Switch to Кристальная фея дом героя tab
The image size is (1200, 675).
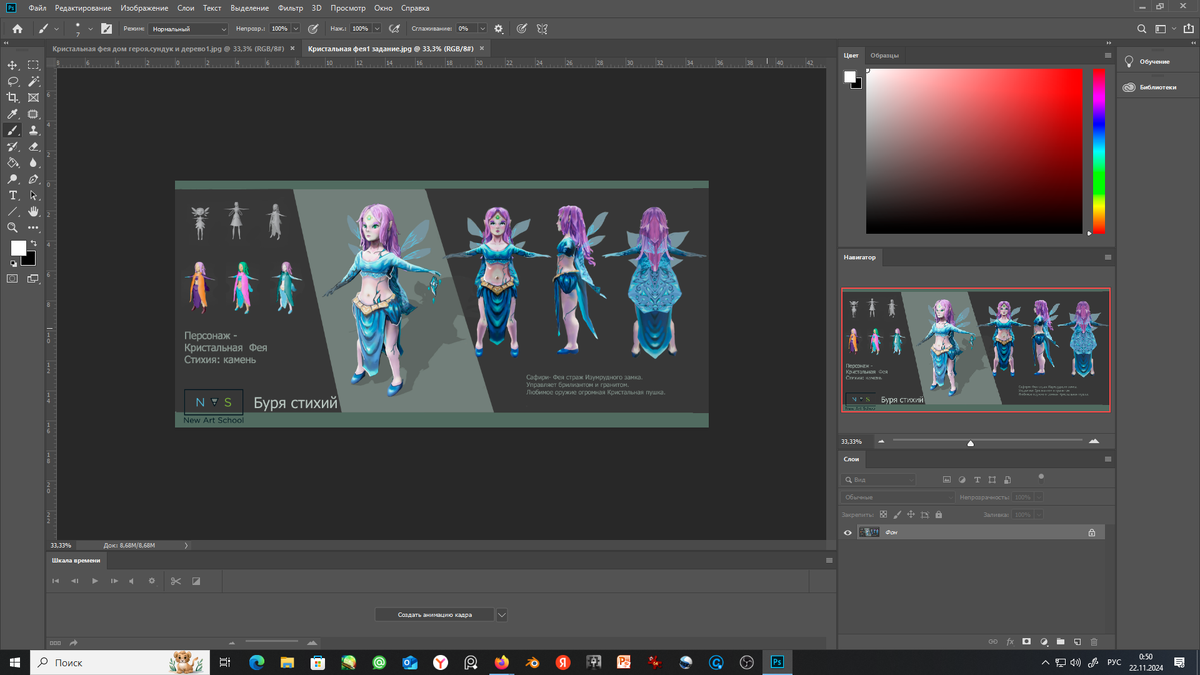(168, 48)
